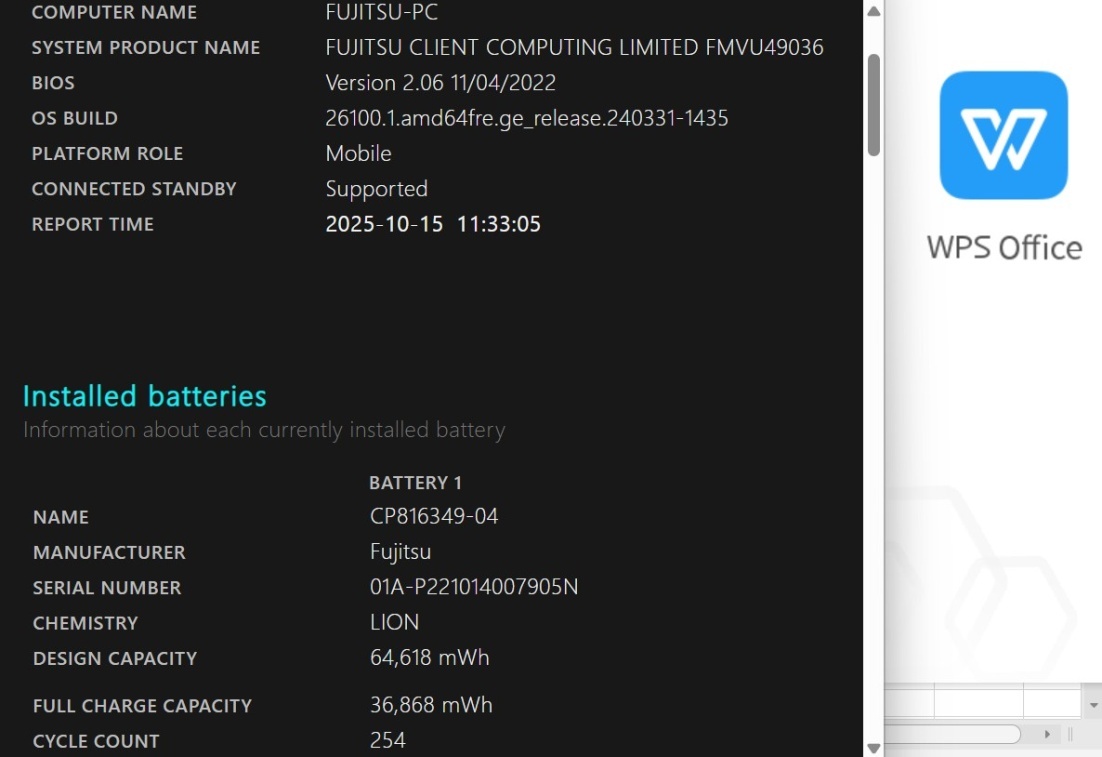
Task: Click the Installed batteries heading
Action: [144, 396]
